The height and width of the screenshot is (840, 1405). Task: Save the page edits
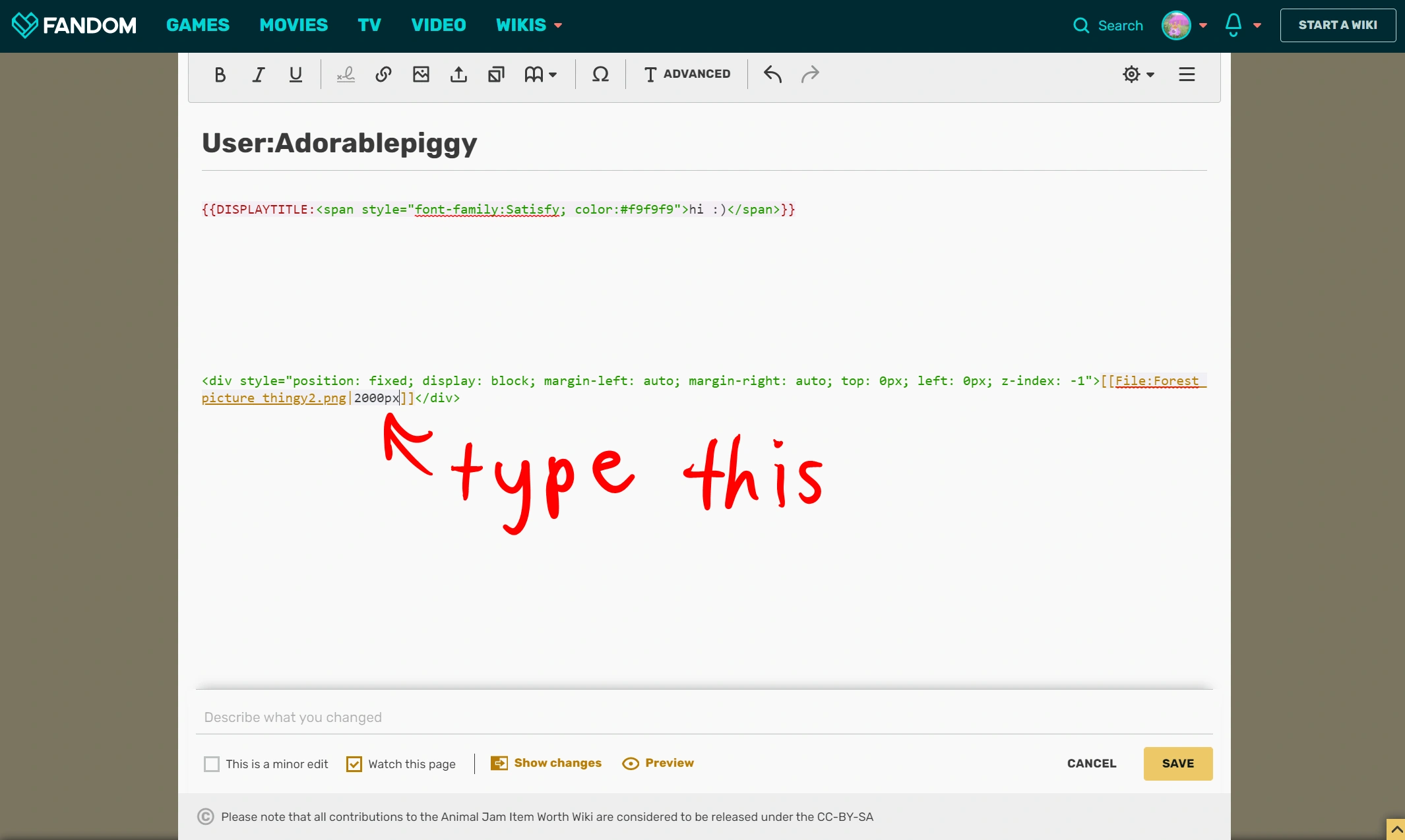click(1177, 764)
